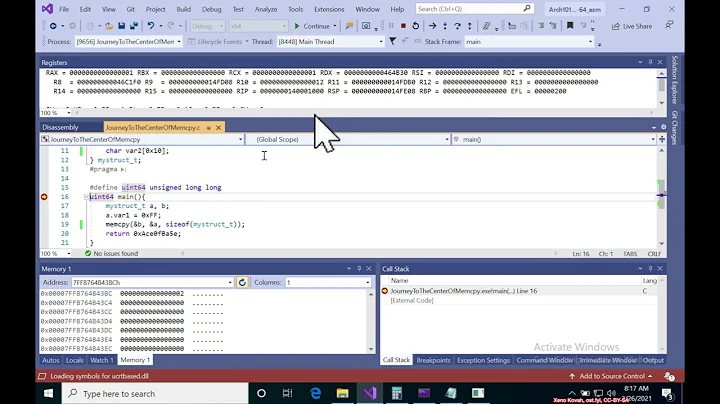This screenshot has width=720, height=404.
Task: Open the editor zoom 100 % dropdown
Action: (x=69, y=253)
